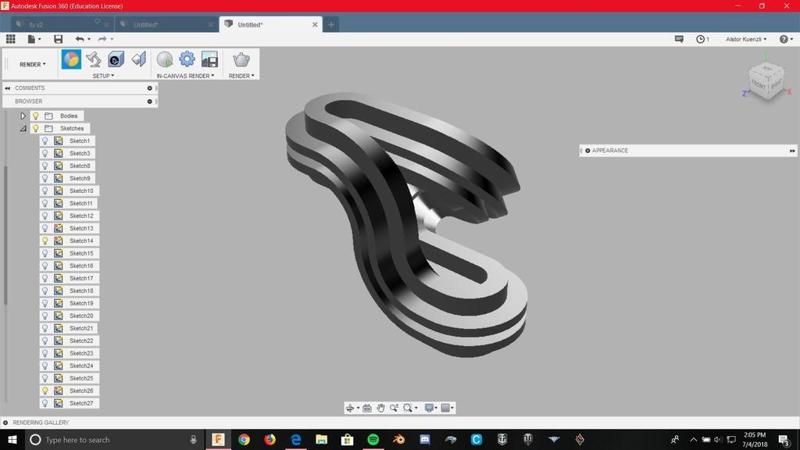Select the Zoom tool
This screenshot has width=800, height=450.
pyautogui.click(x=394, y=408)
